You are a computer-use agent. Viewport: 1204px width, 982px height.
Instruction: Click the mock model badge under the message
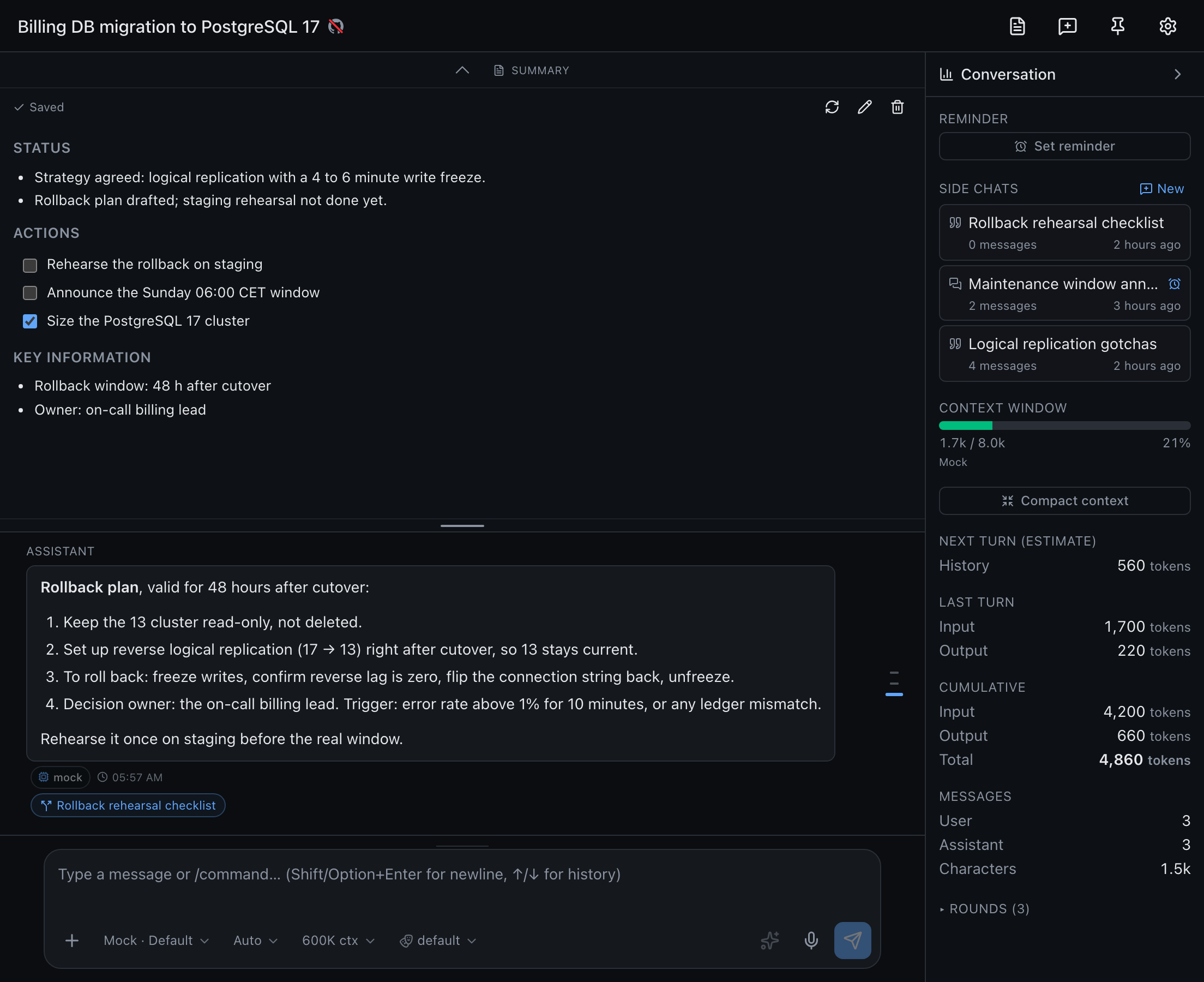tap(61, 777)
